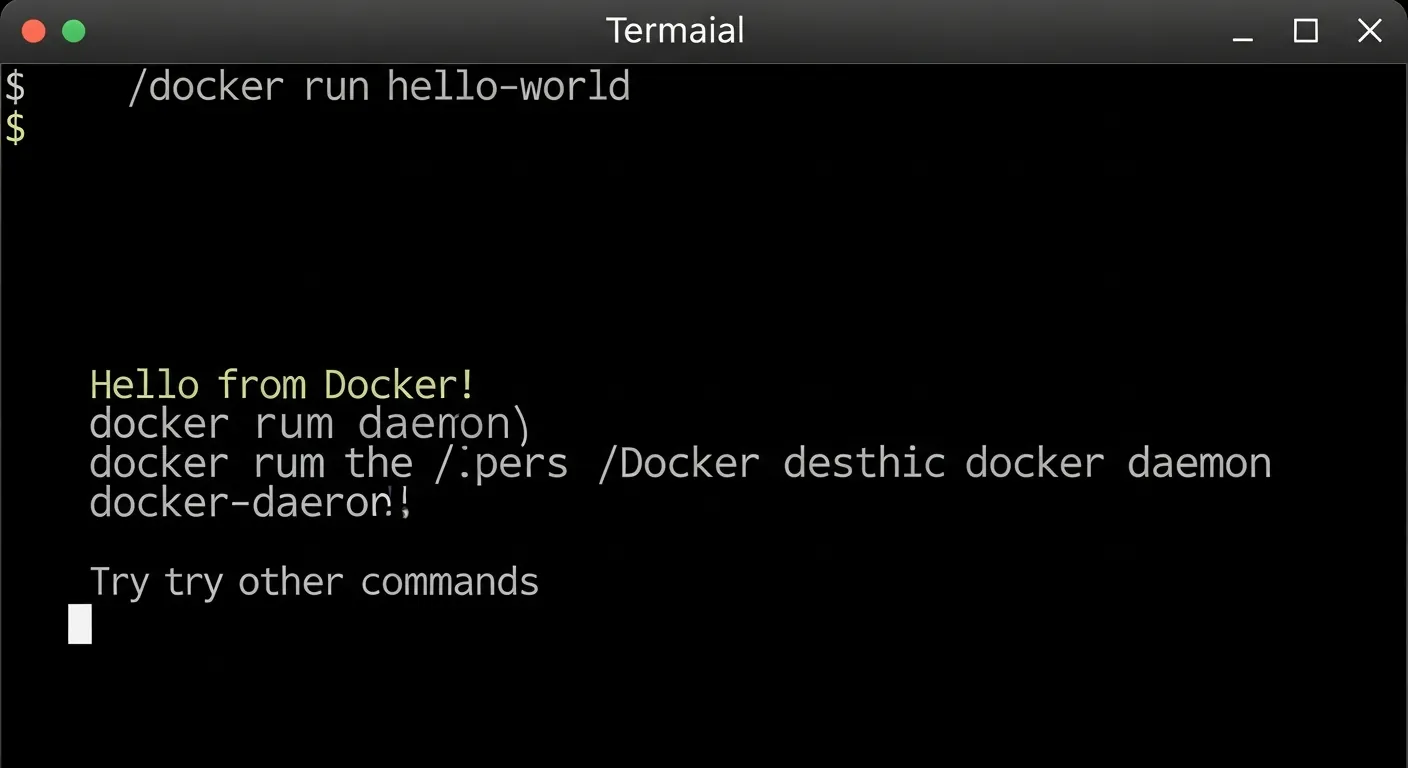1408x768 pixels.
Task: Click the green zoom traffic light
Action: point(73,30)
